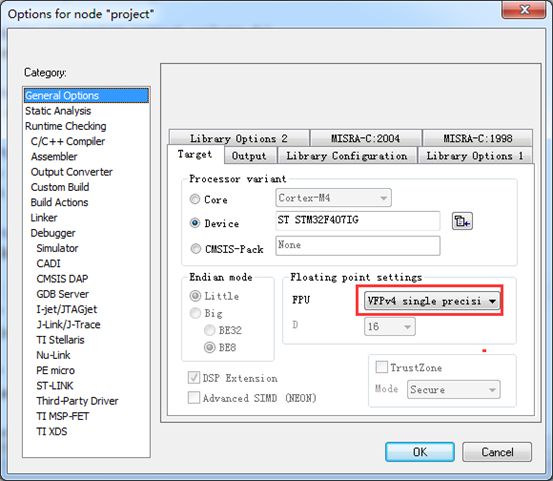The width and height of the screenshot is (553, 481).
Task: Select C/C++ Compiler category
Action: 68,141
